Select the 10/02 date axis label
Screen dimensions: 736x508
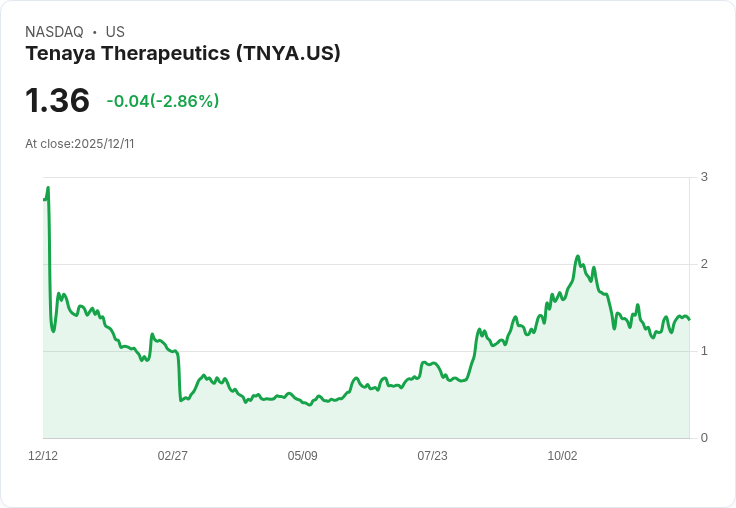pyautogui.click(x=562, y=455)
